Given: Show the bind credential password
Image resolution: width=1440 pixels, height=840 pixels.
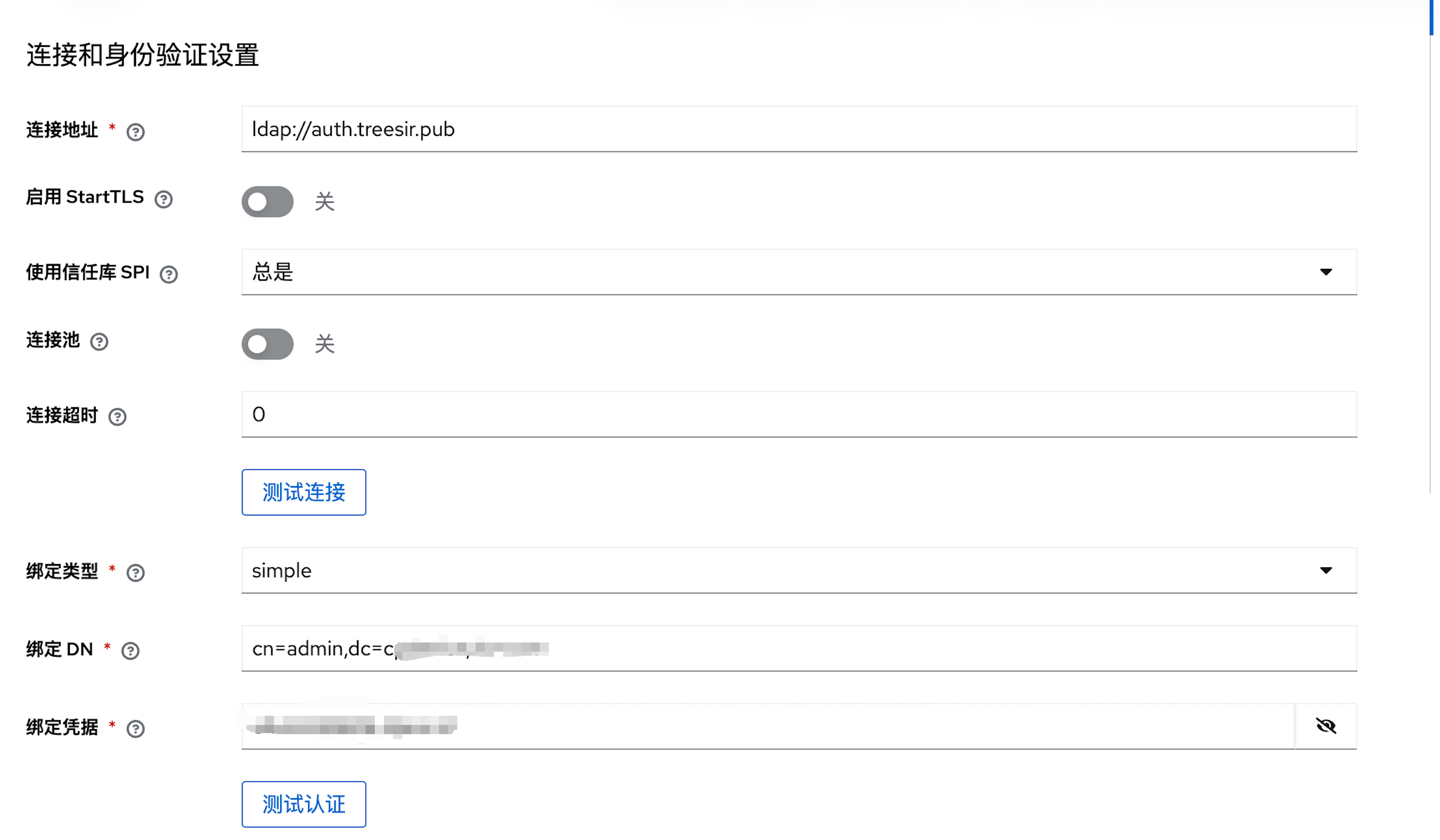Looking at the screenshot, I should (1326, 726).
